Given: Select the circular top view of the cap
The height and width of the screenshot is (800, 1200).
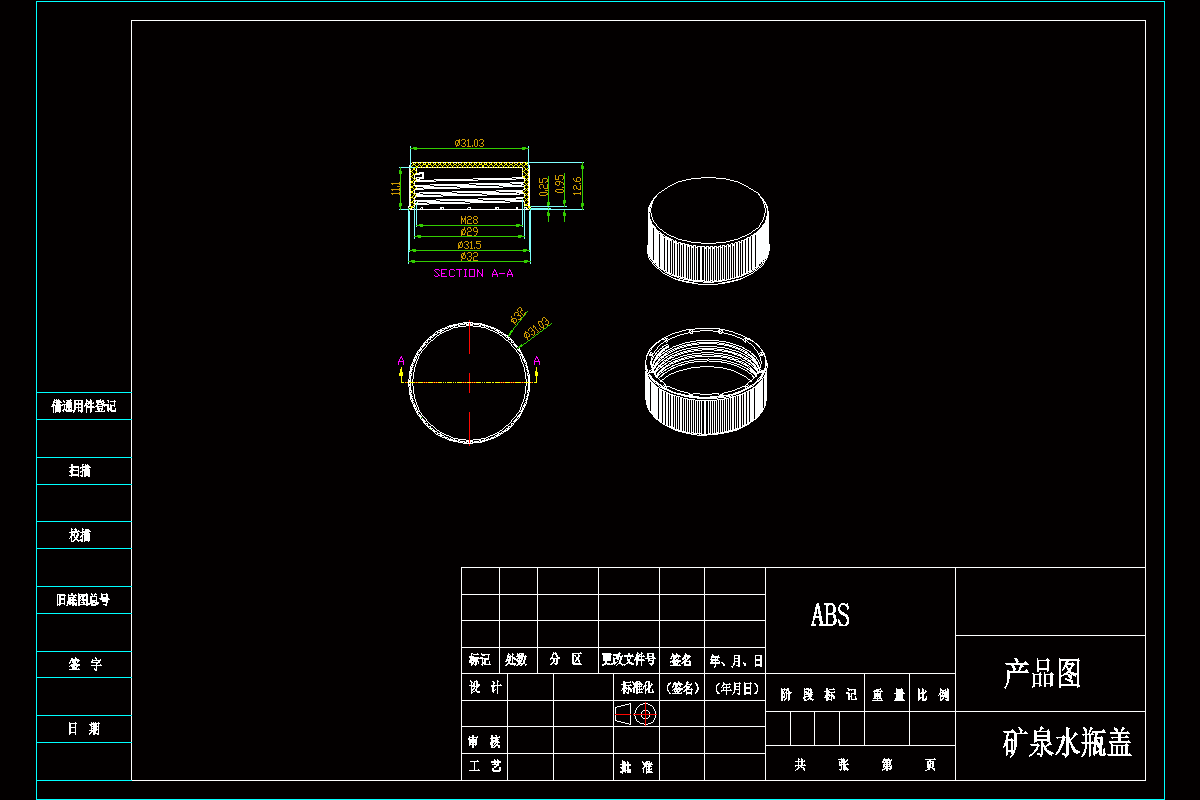Looking at the screenshot, I should tap(469, 381).
